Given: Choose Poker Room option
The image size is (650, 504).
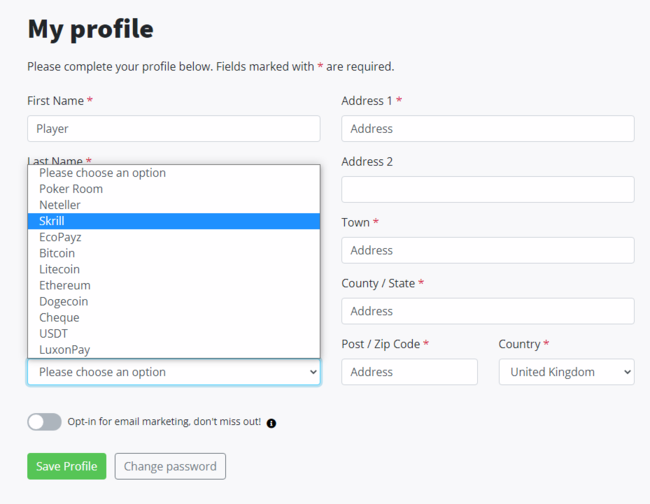Looking at the screenshot, I should click(174, 189).
